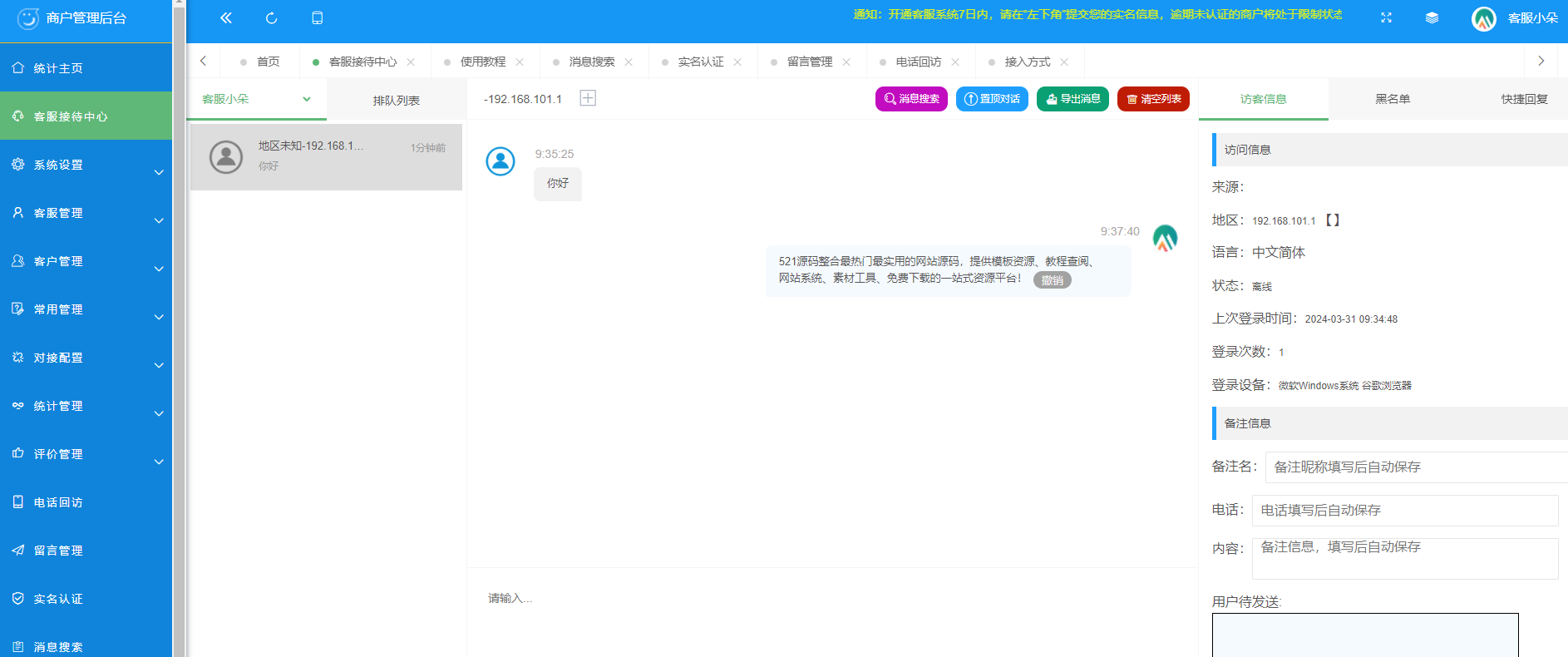This screenshot has width=1568, height=657.
Task: Click 撤销 to recall the sent message
Action: tap(1052, 280)
